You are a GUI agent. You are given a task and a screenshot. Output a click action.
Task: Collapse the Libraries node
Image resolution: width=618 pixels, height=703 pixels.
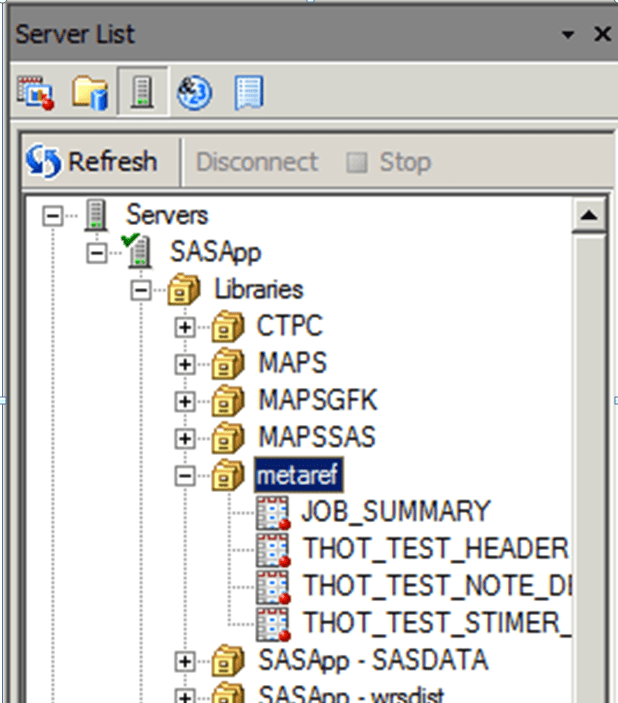141,291
